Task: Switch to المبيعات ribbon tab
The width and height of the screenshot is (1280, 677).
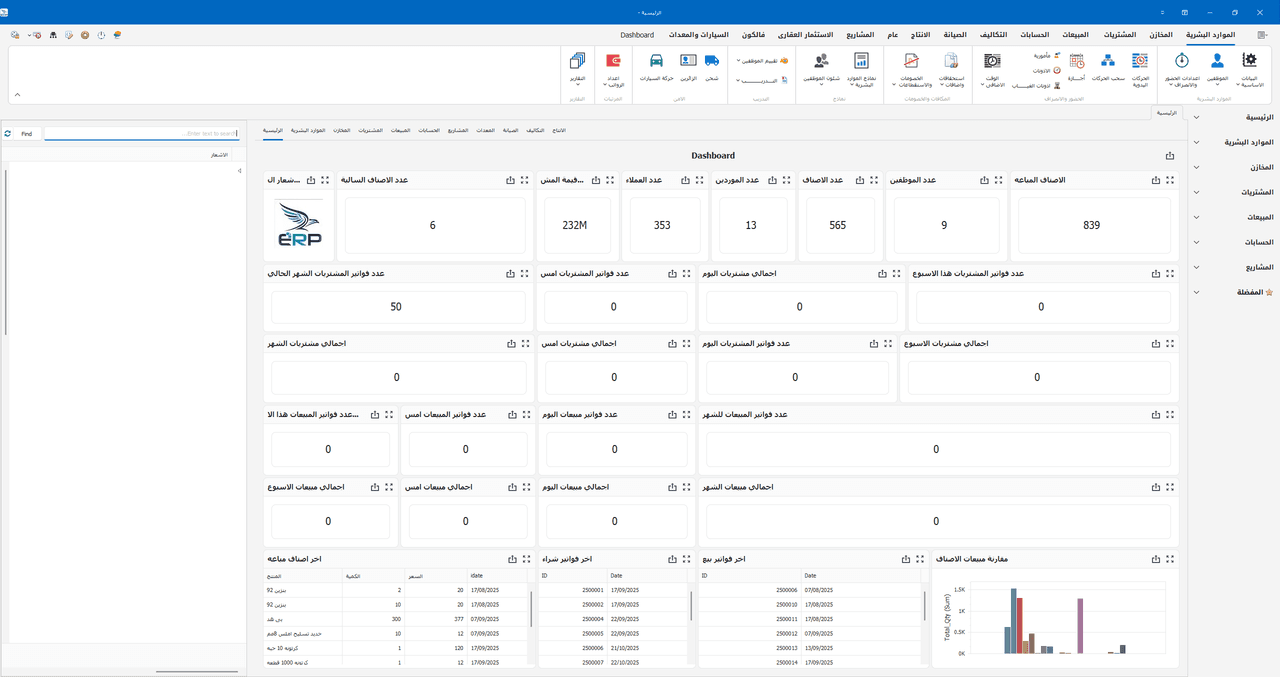Action: click(x=1074, y=35)
